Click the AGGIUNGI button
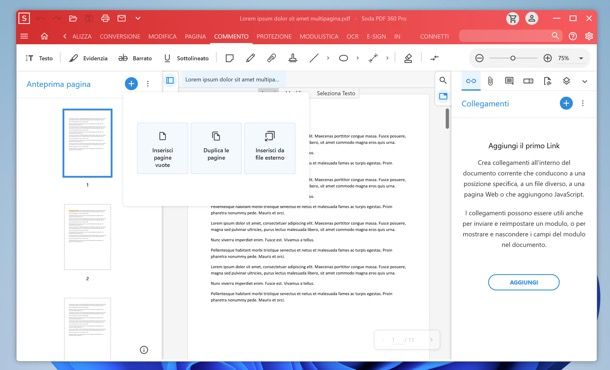This screenshot has width=610, height=370. coord(524,282)
